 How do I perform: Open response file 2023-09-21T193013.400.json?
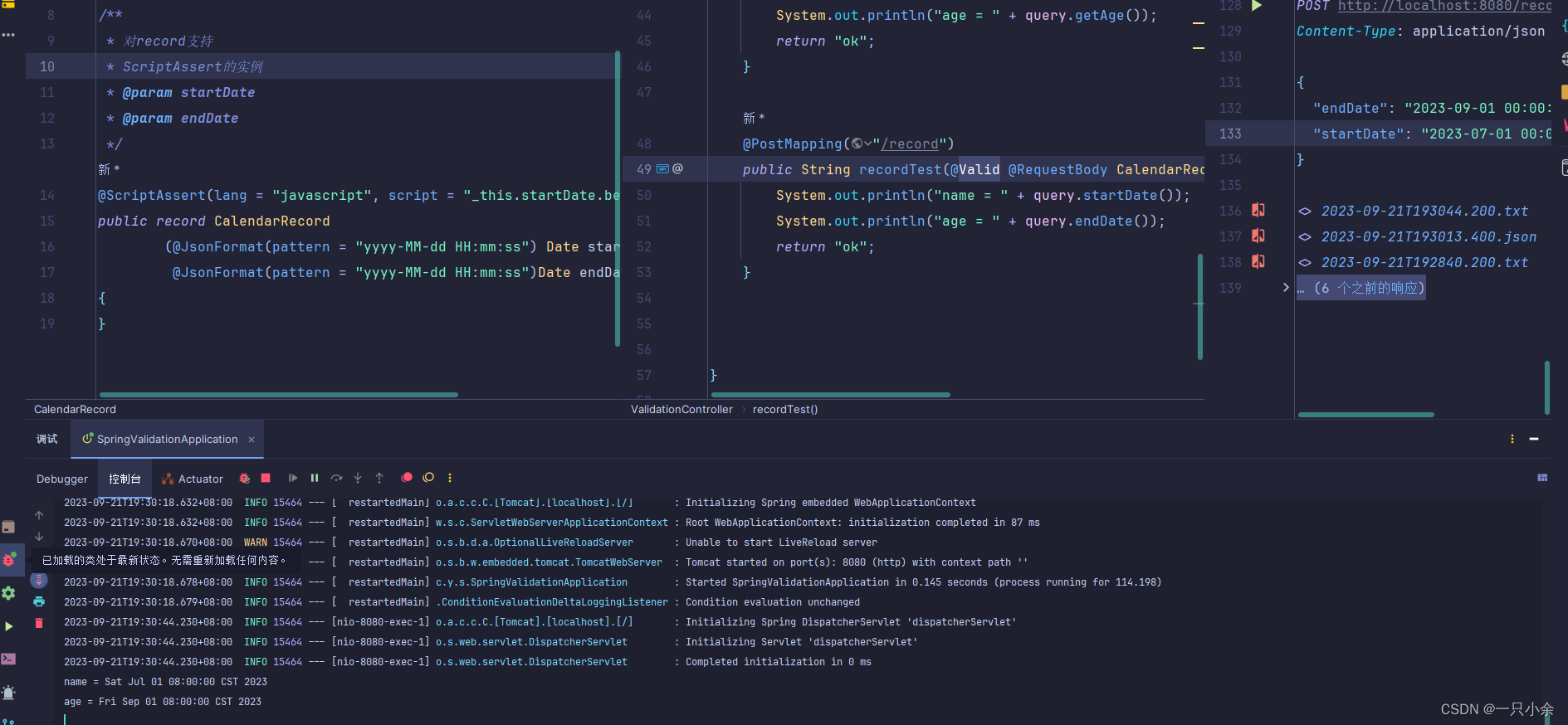(1429, 236)
